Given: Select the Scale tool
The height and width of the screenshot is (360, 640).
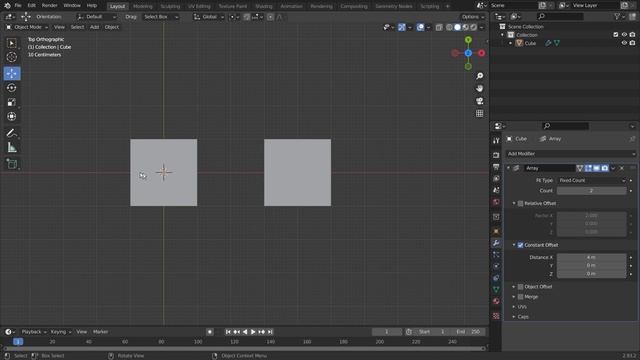Looking at the screenshot, I should pyautogui.click(x=12, y=102).
